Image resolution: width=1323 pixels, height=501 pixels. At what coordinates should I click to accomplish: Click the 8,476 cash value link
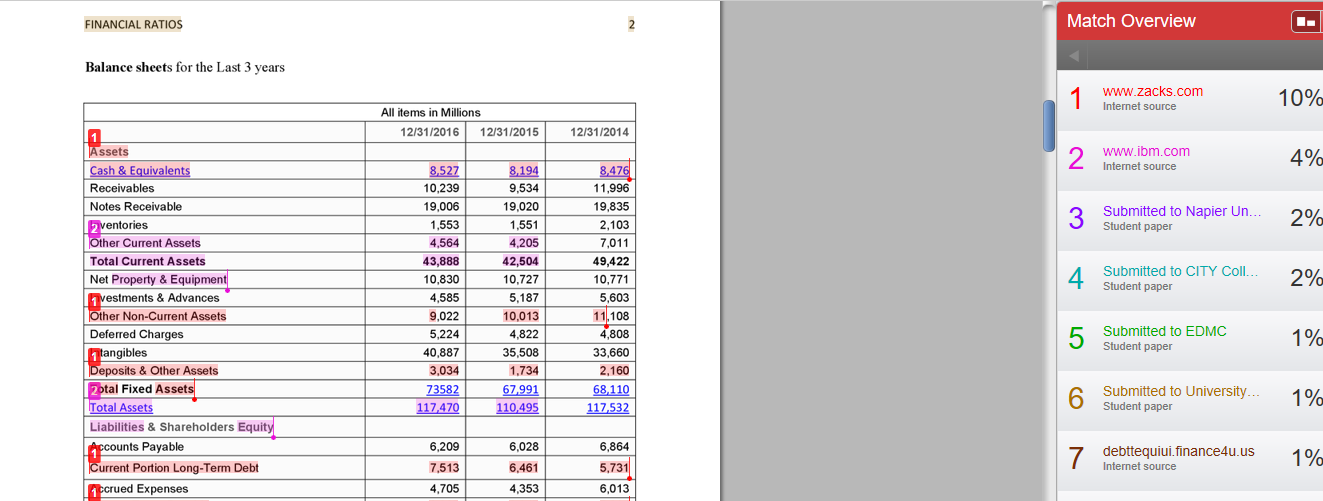614,171
